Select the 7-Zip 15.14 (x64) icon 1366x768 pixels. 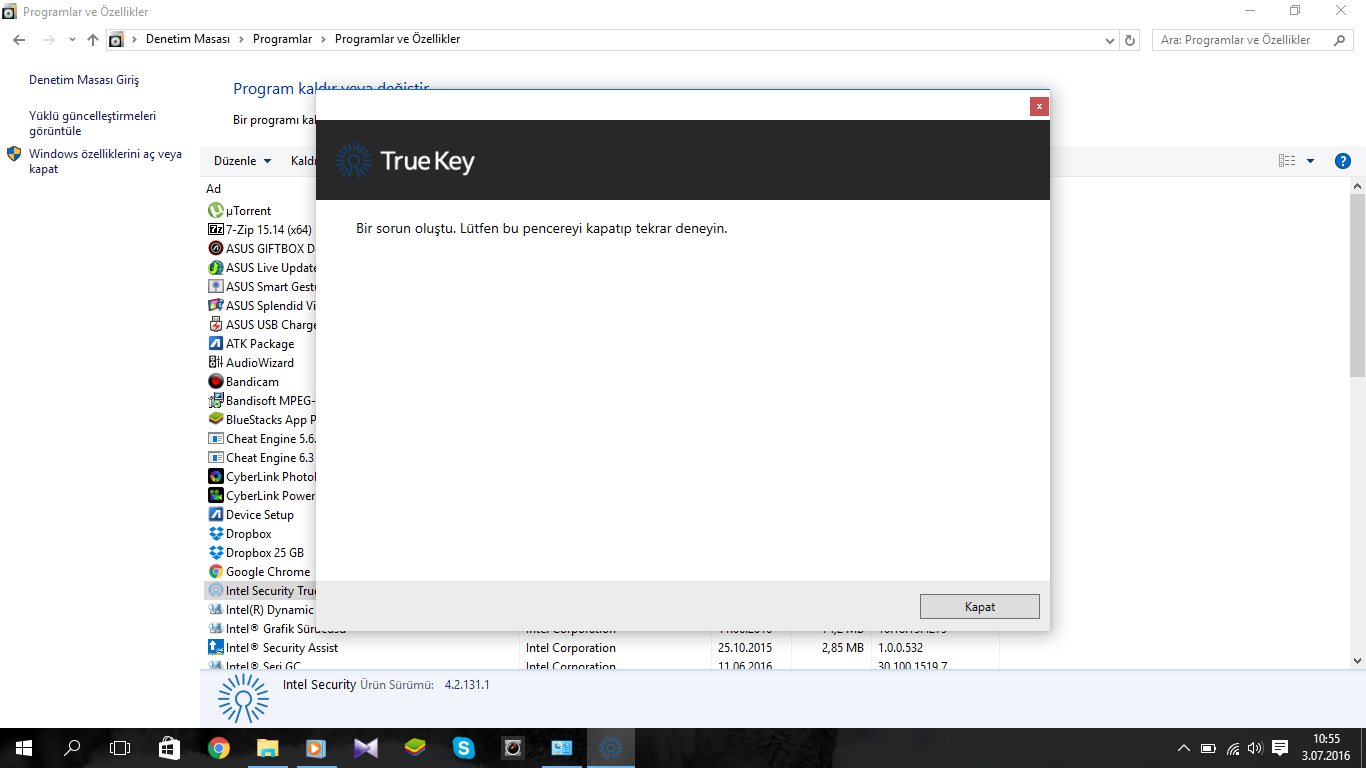215,230
